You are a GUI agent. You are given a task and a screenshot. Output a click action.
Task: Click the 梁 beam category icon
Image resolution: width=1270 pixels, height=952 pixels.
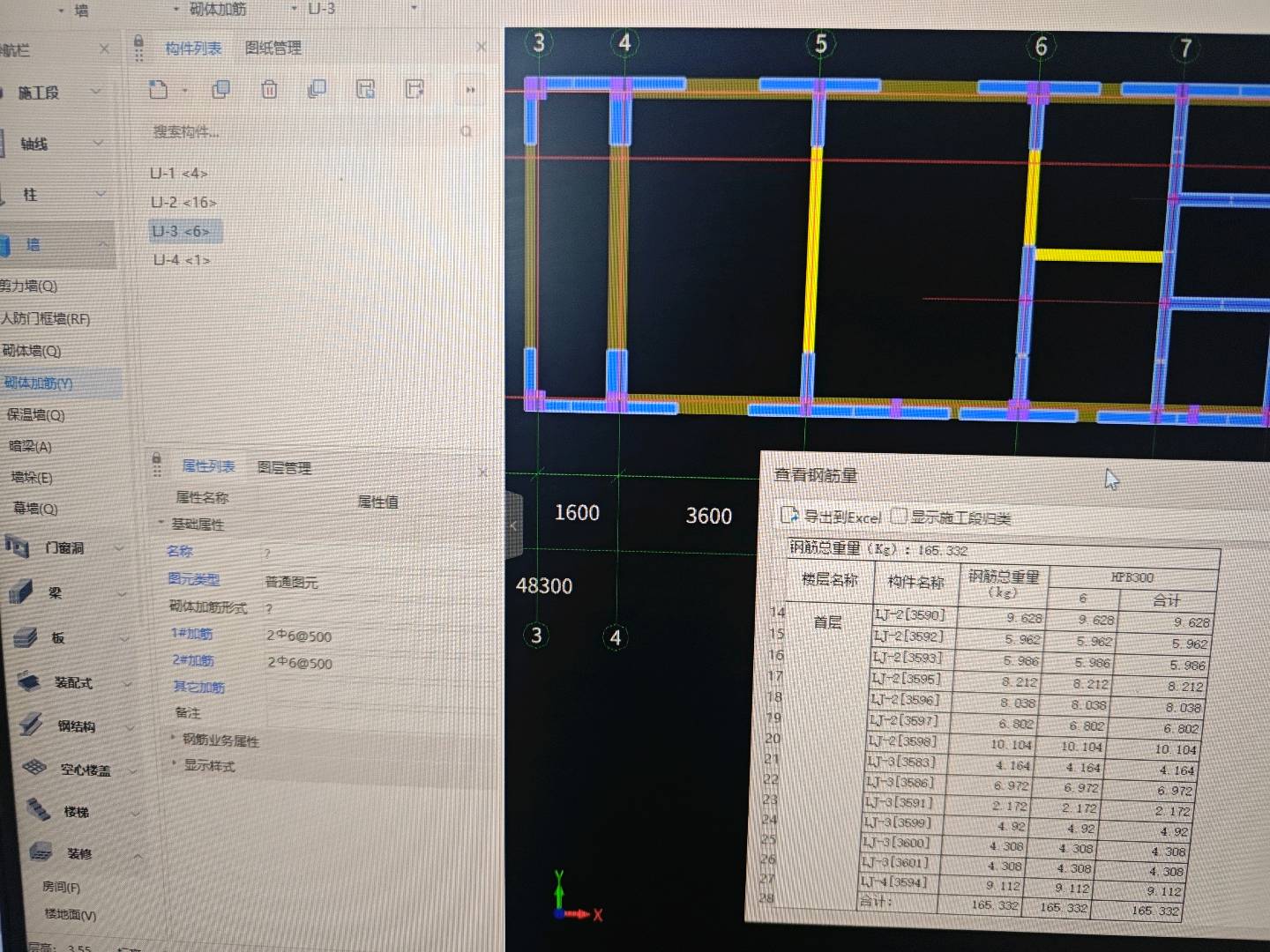click(x=19, y=591)
